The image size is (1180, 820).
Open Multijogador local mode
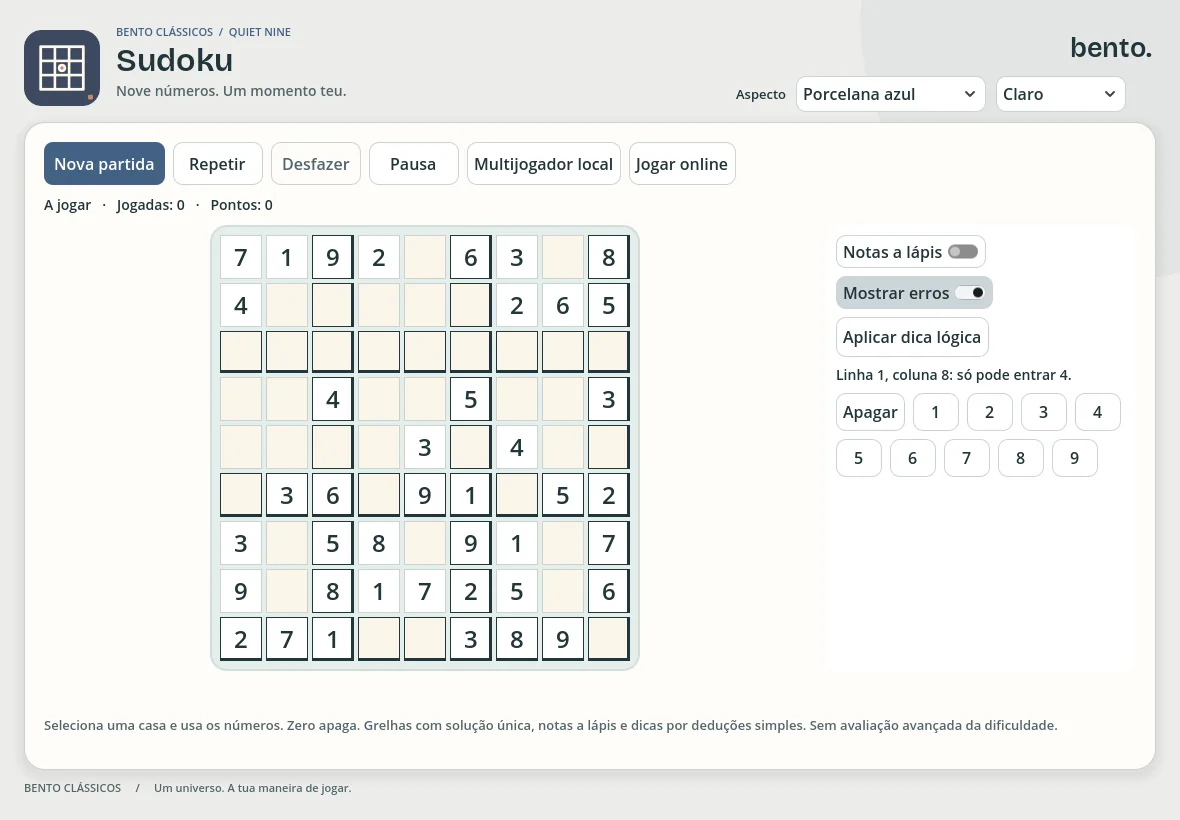click(x=543, y=163)
